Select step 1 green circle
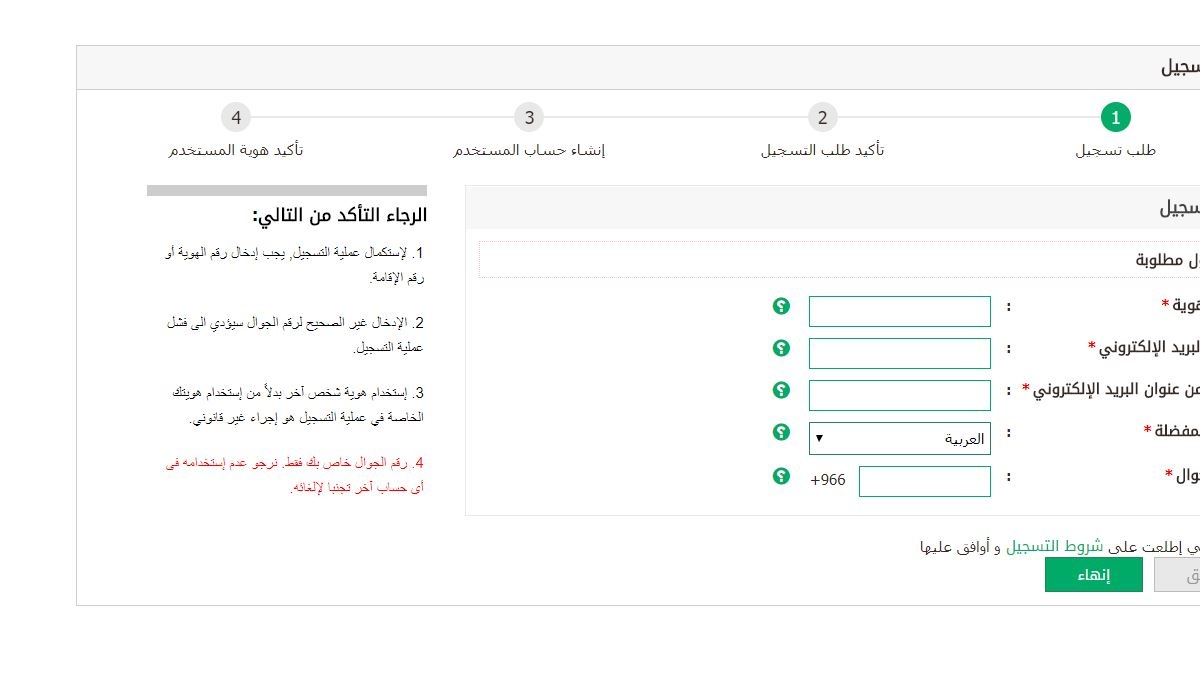Image resolution: width=1200 pixels, height=675 pixels. coord(1115,117)
